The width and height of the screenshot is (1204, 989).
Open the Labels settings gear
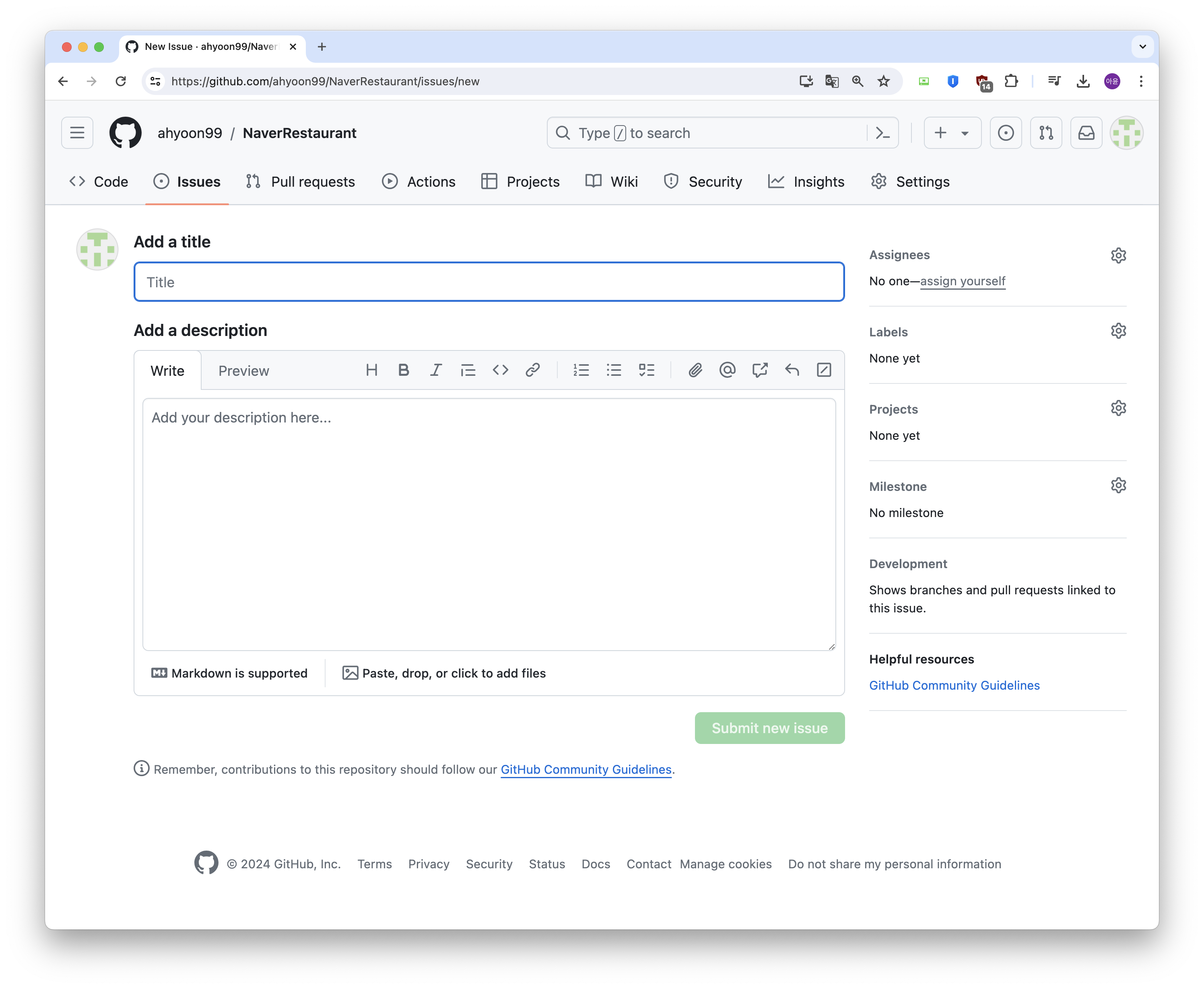point(1118,331)
